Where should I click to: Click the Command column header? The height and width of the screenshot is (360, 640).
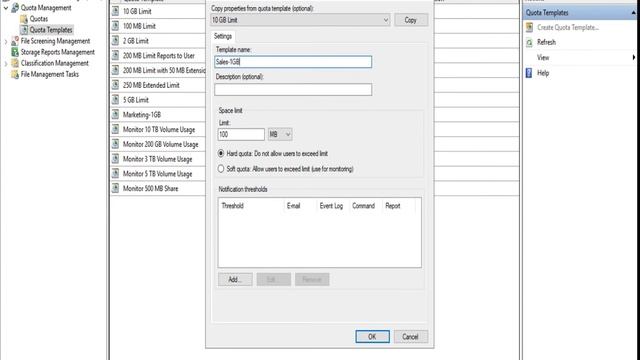[363, 206]
